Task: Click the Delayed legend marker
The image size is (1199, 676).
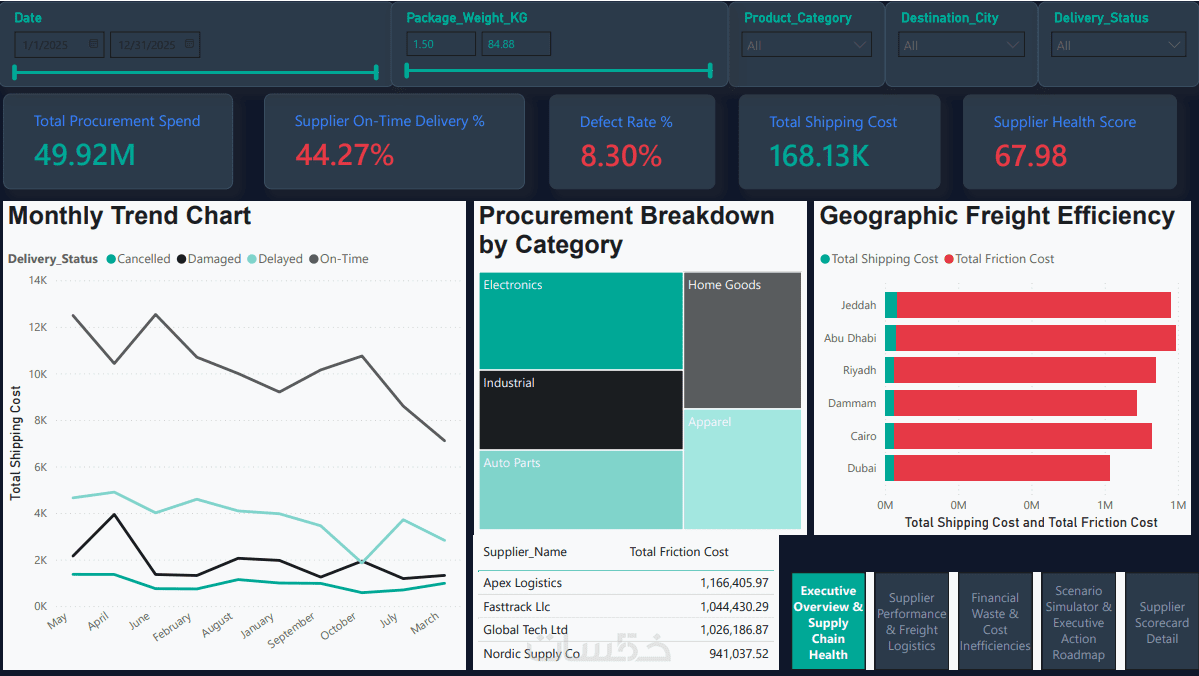Action: pos(252,259)
